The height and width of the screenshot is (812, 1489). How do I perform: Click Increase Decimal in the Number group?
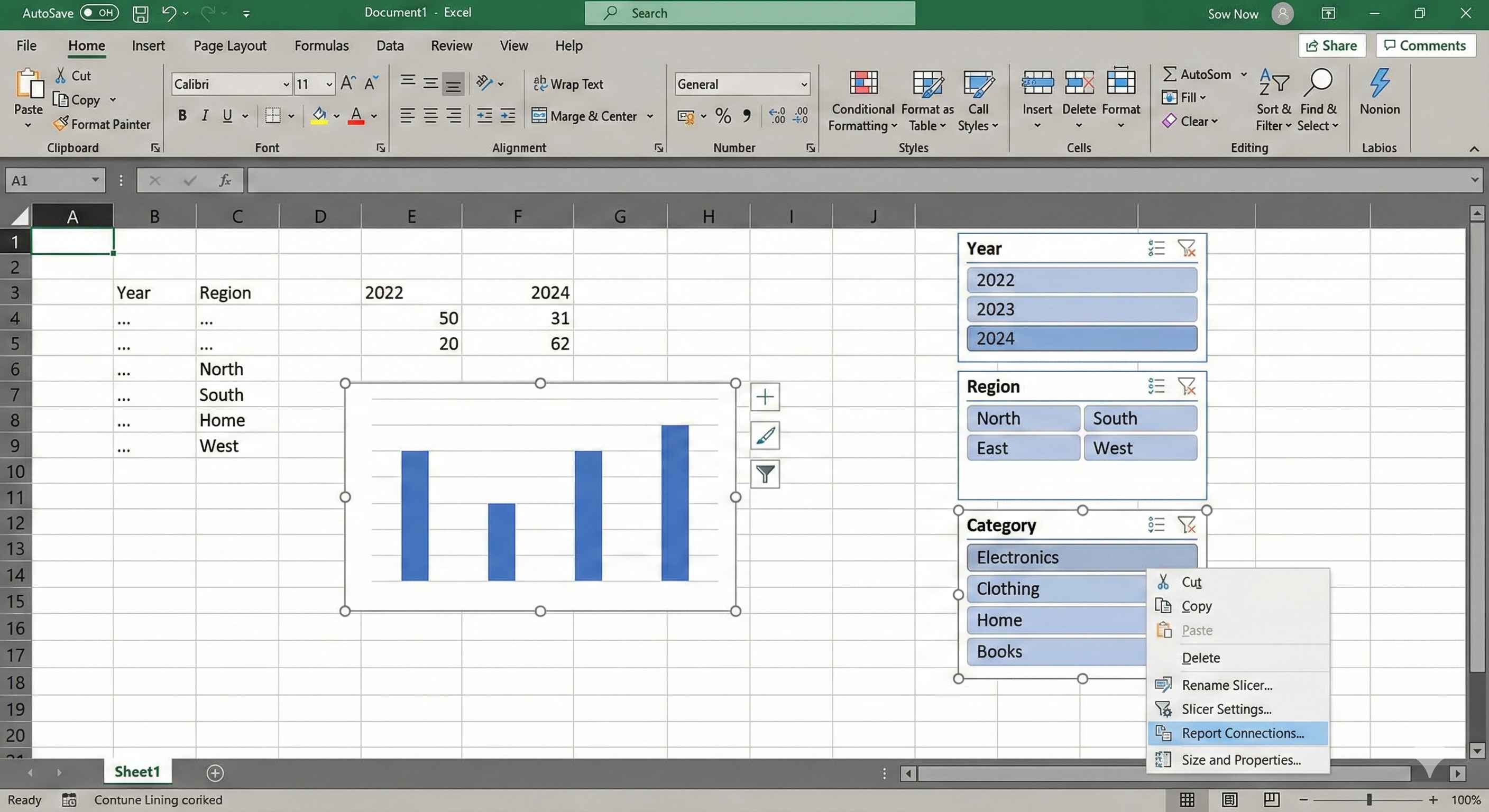click(776, 116)
